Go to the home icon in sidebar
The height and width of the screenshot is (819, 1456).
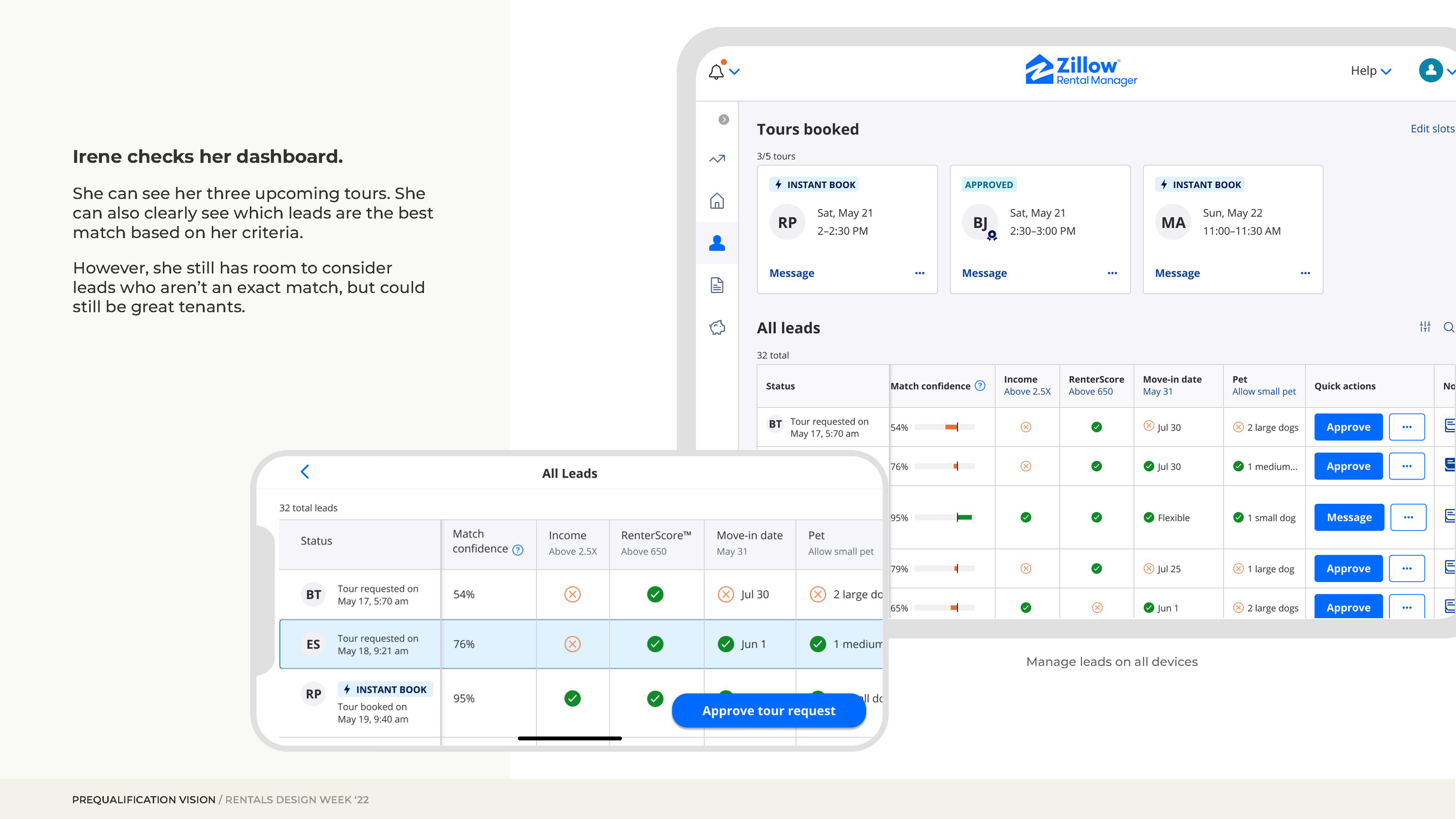point(717,201)
